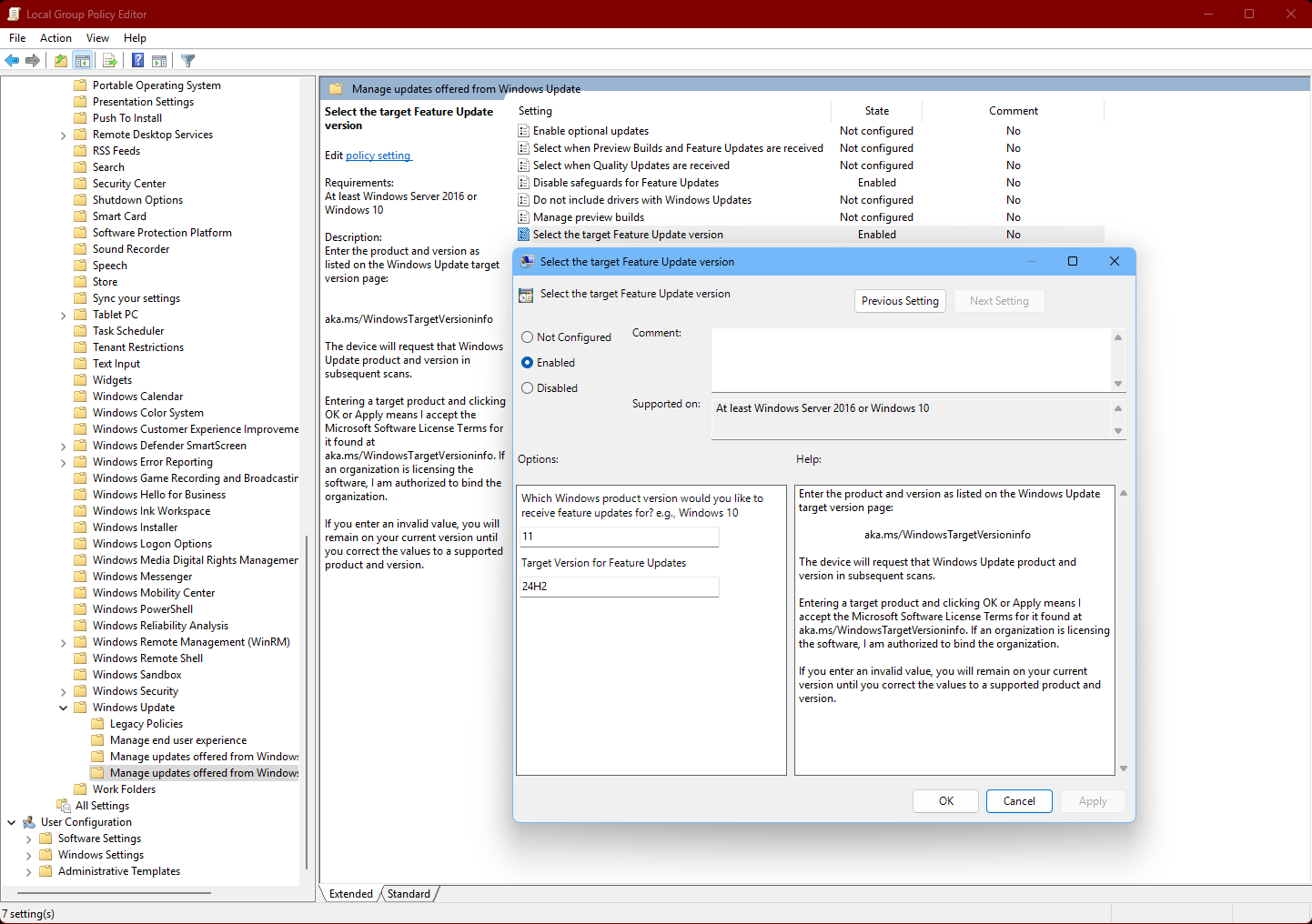Switch to the Extended tab

pyautogui.click(x=351, y=894)
